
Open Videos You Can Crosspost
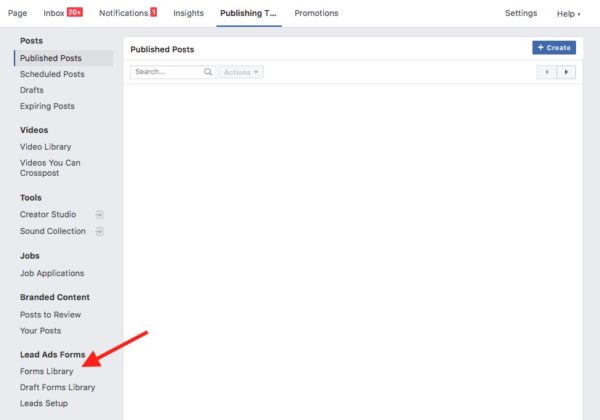click(50, 168)
